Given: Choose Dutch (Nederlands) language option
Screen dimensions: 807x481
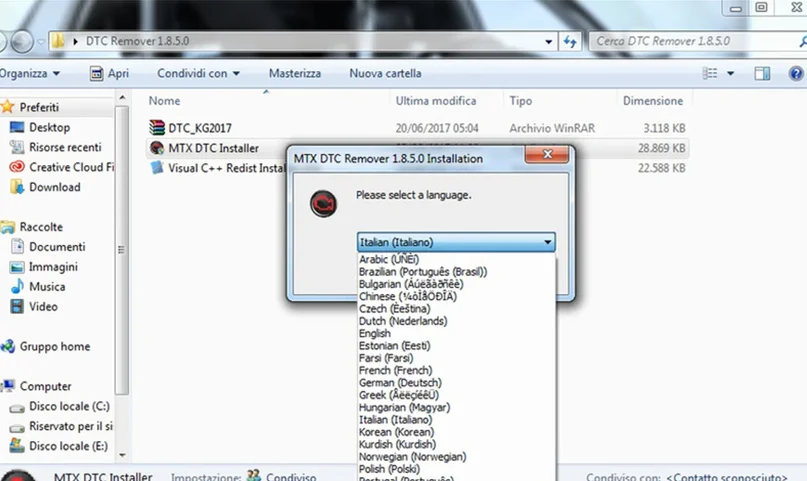Looking at the screenshot, I should pyautogui.click(x=456, y=321).
